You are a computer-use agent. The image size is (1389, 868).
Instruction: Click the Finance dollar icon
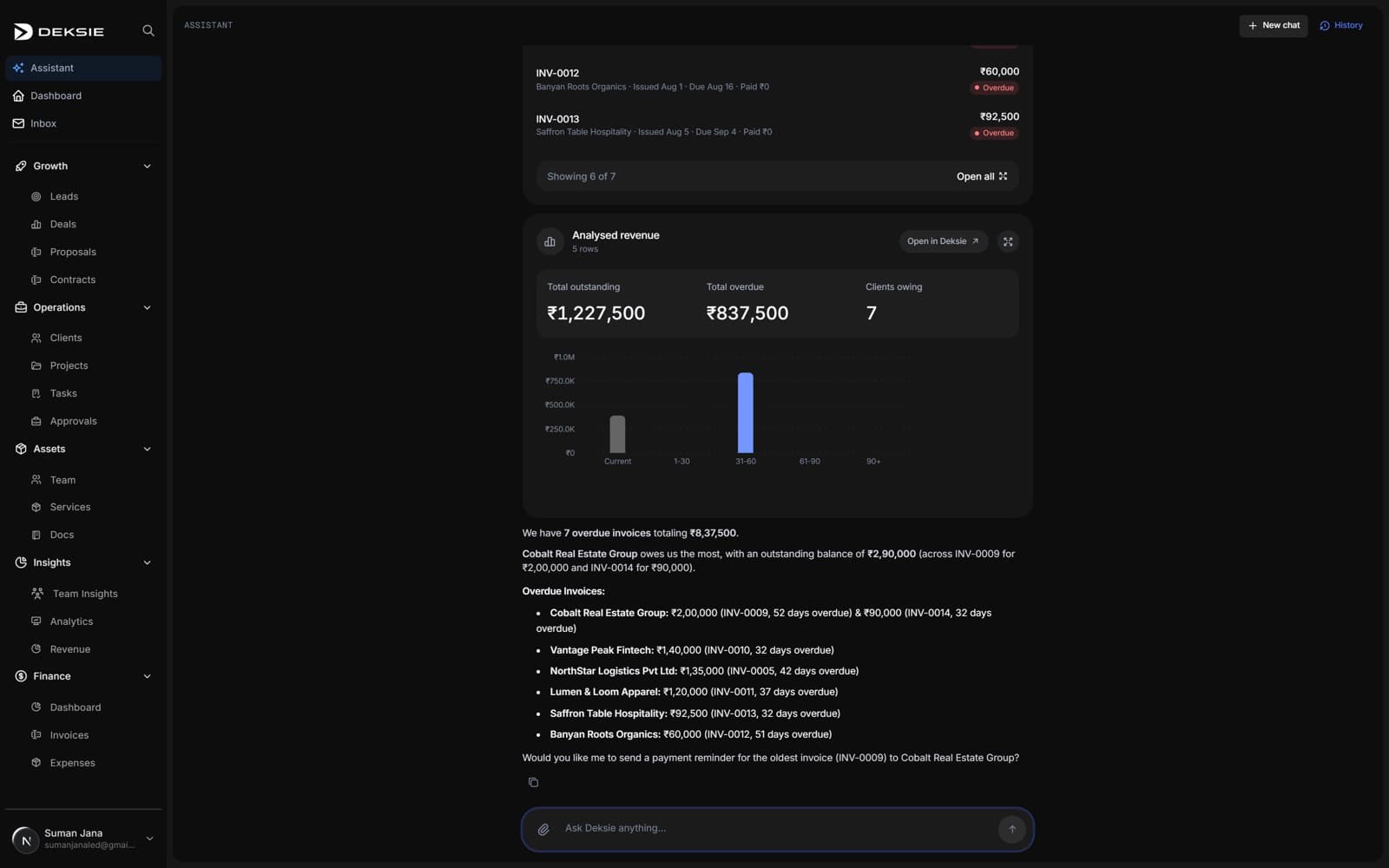21,676
